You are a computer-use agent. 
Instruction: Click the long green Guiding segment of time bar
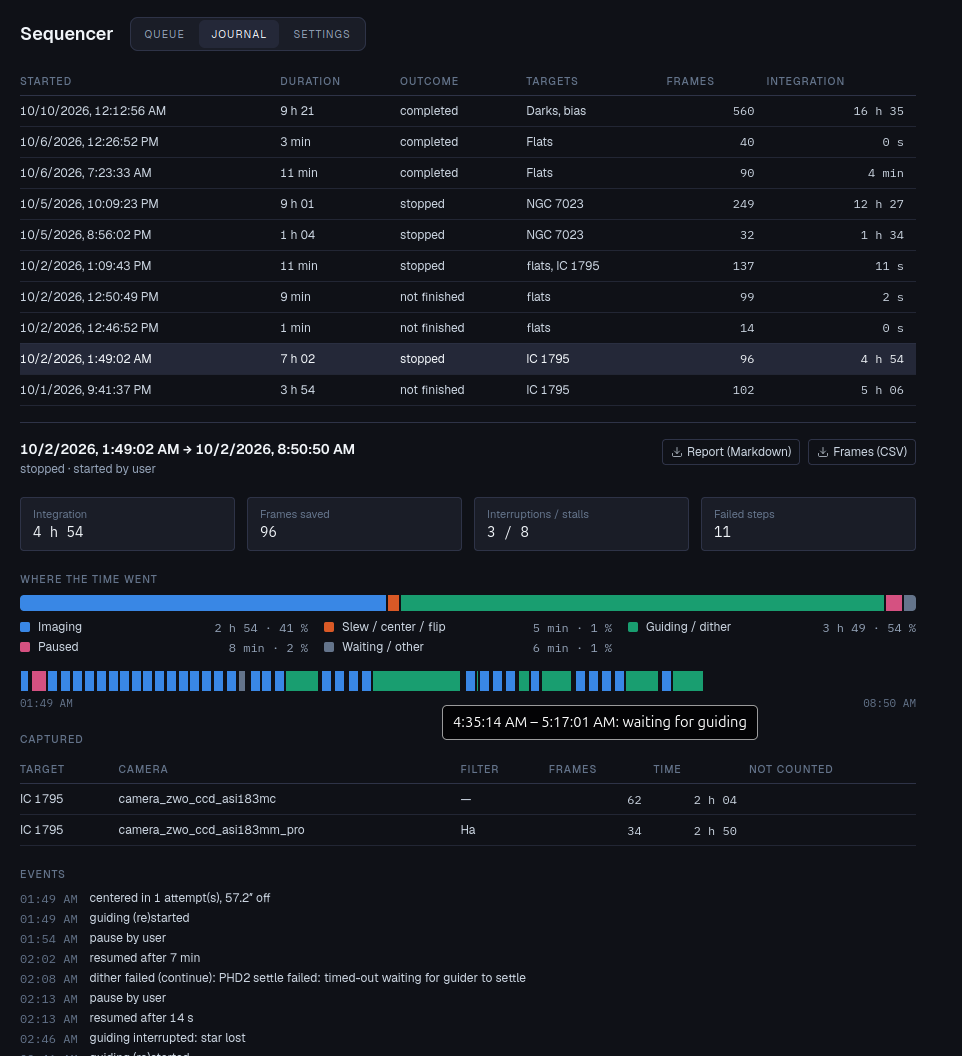point(642,603)
